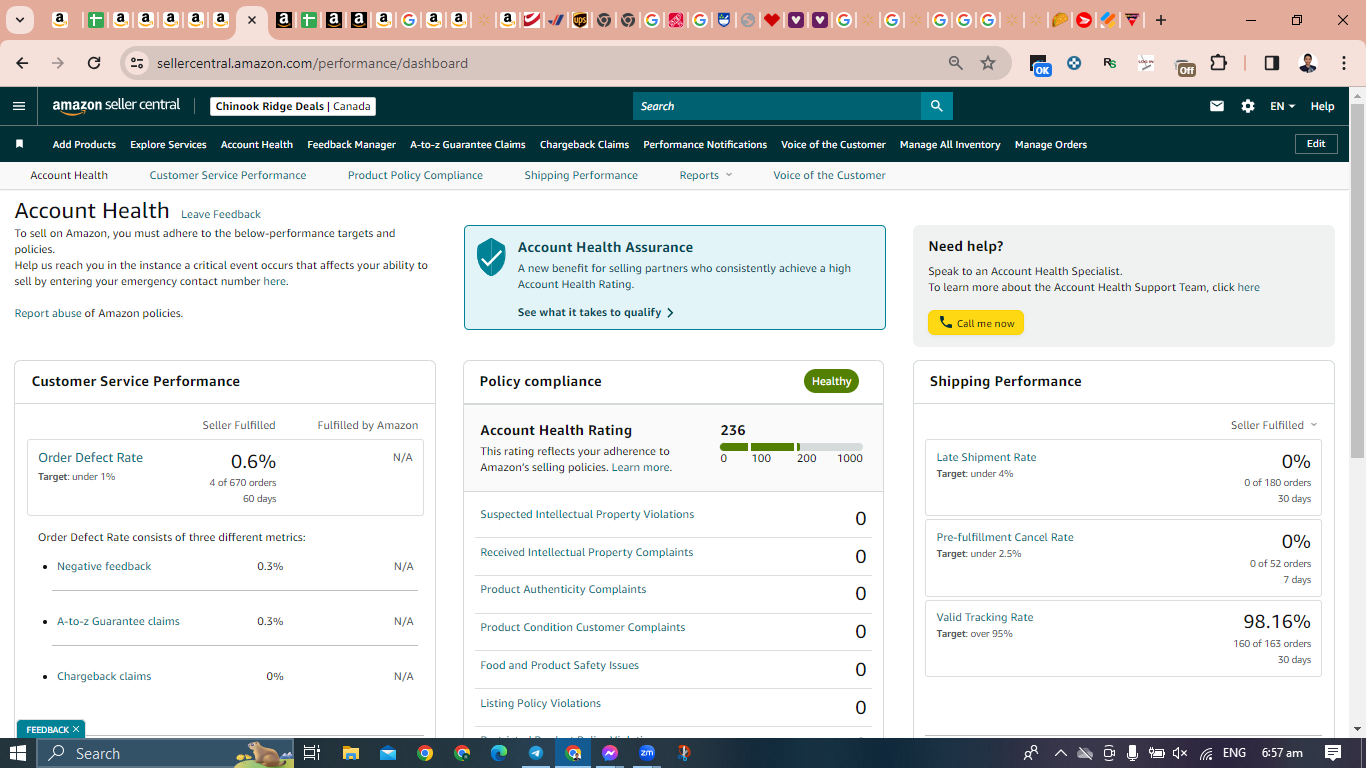Open the Seller Fulfilled dropdown in Shipping Performance

pyautogui.click(x=1274, y=425)
